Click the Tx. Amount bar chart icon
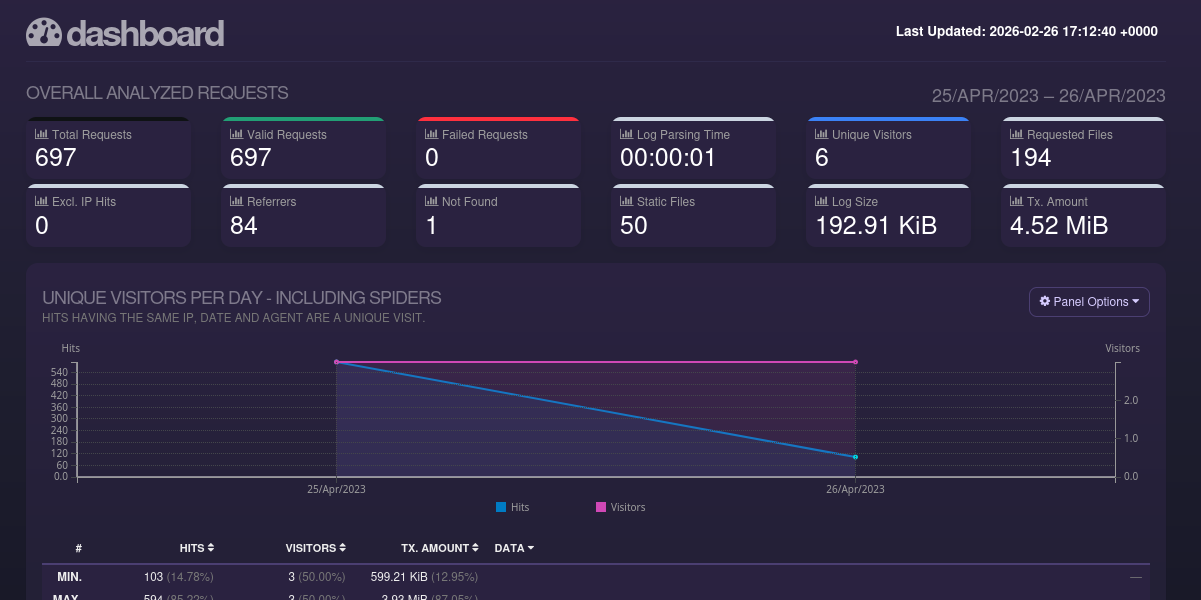The width and height of the screenshot is (1201, 600). click(x=1017, y=201)
